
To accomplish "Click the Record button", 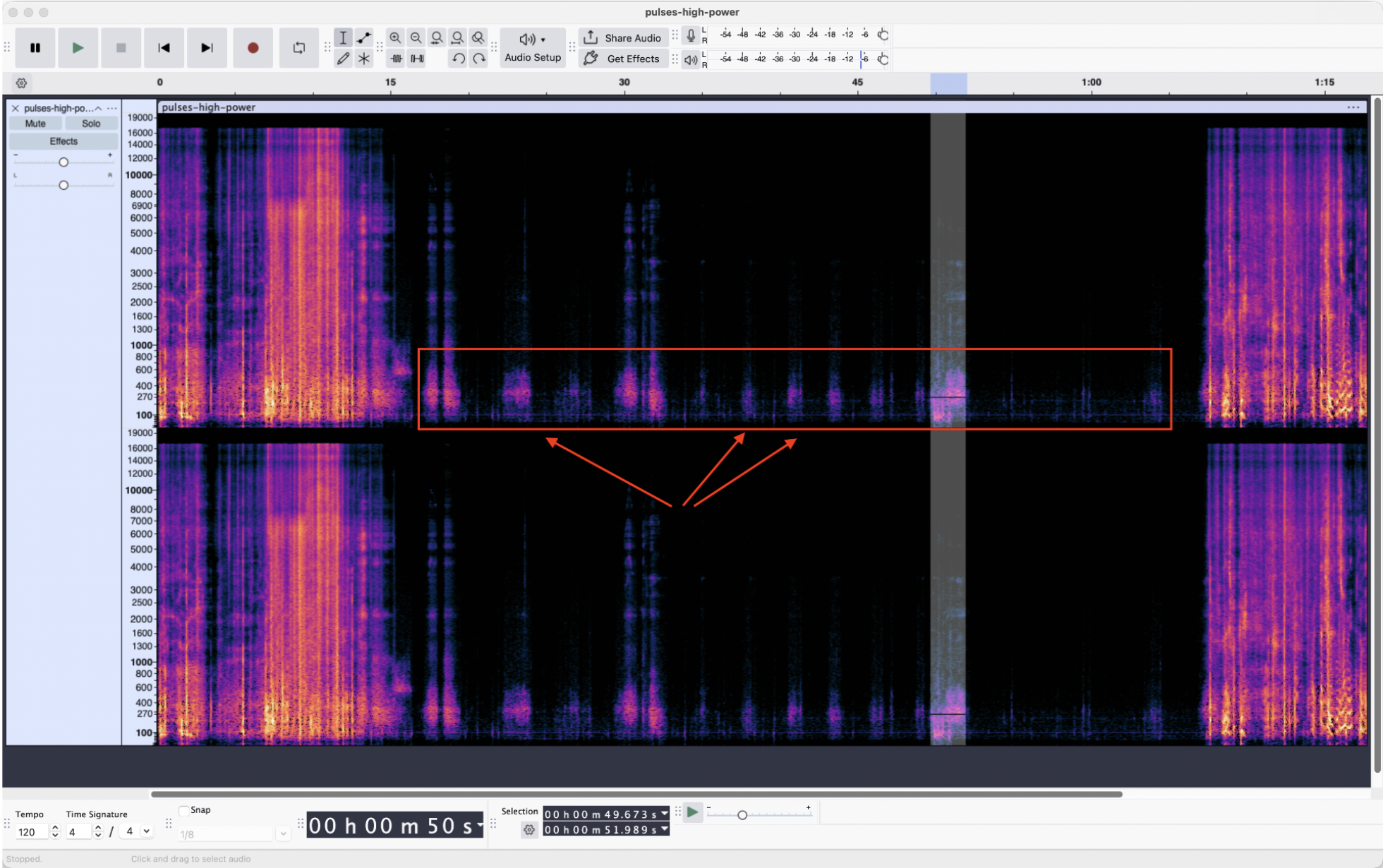I will [x=253, y=48].
